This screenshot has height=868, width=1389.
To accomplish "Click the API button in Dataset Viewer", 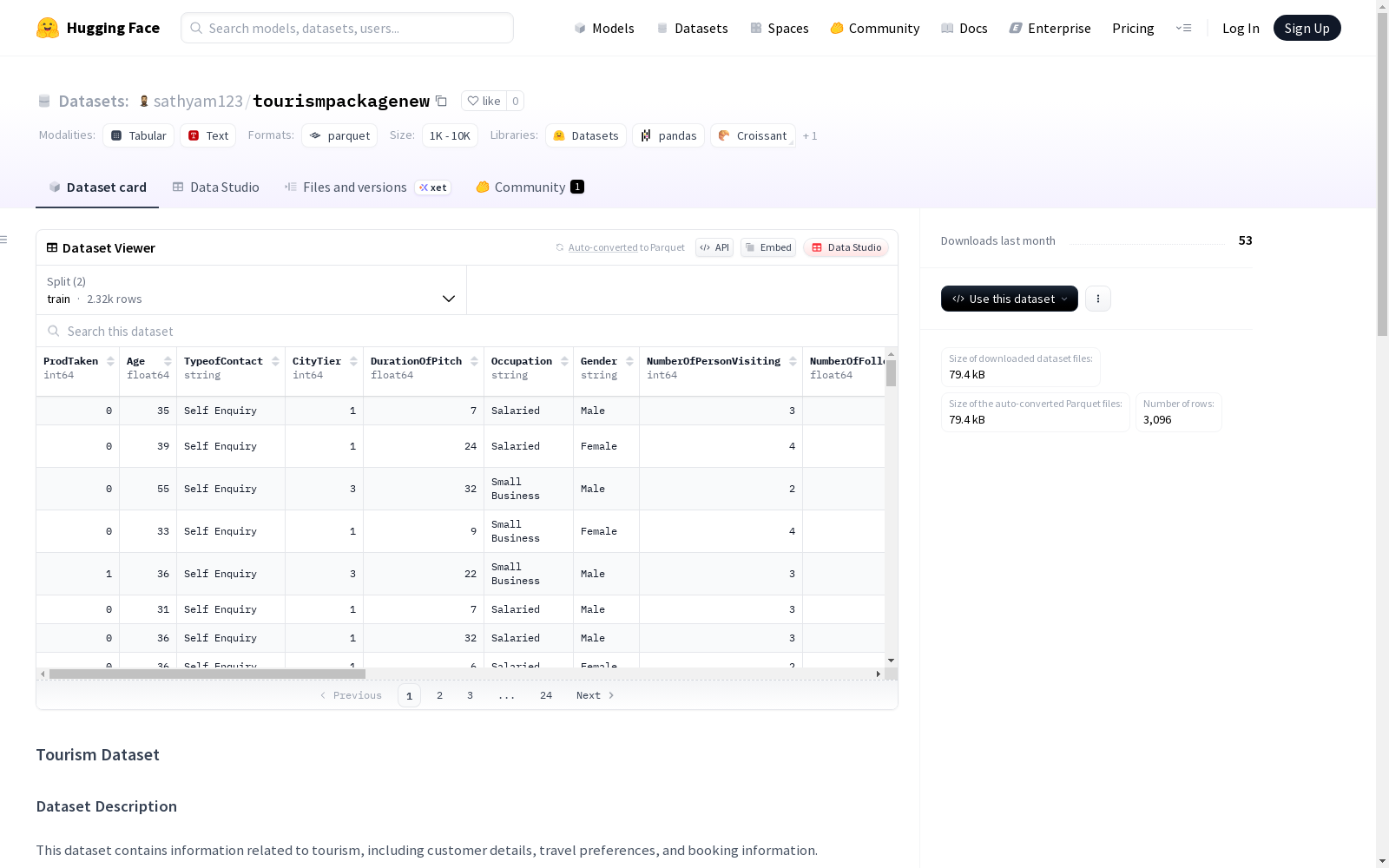I will pos(714,247).
